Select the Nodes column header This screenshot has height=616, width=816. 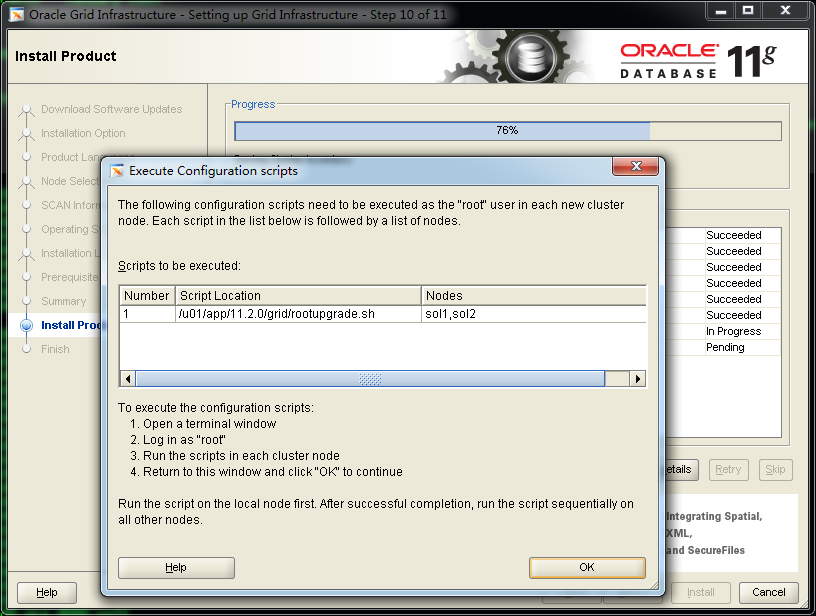point(533,296)
